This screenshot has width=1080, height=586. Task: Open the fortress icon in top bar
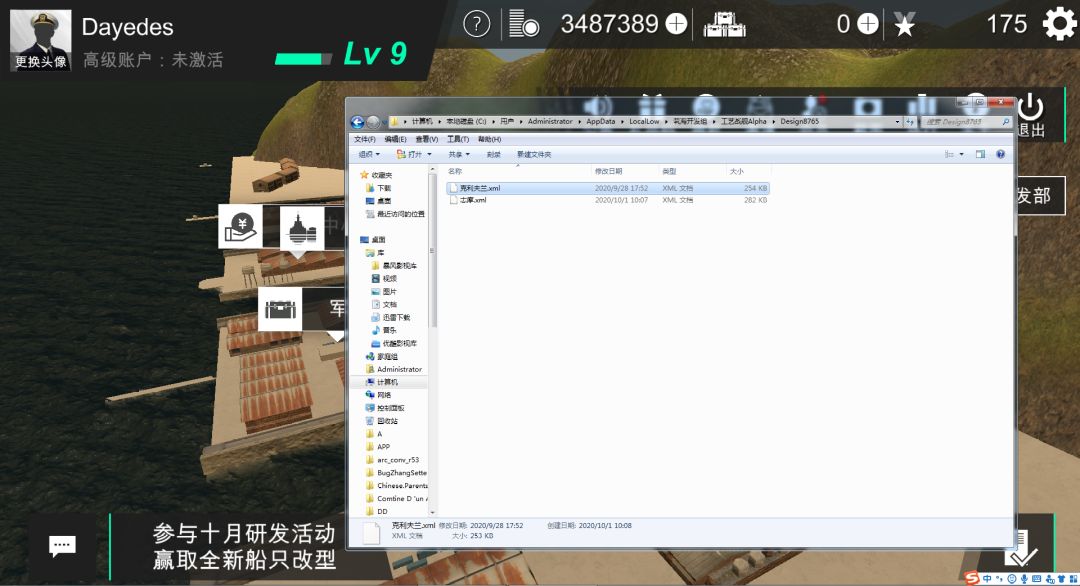click(725, 25)
